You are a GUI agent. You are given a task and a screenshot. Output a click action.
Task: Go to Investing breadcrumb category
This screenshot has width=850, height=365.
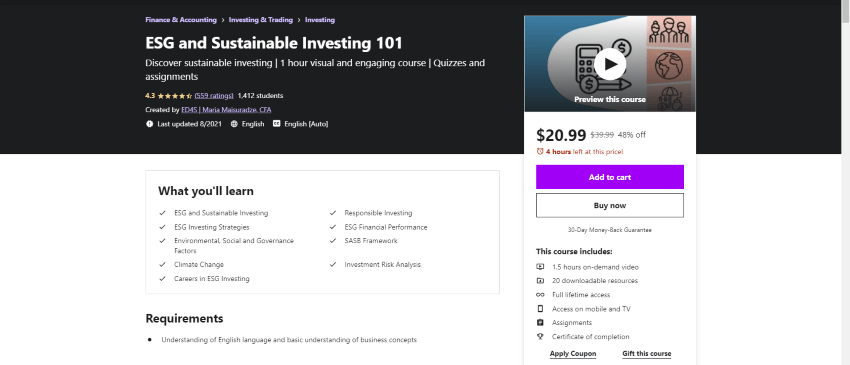coord(320,20)
